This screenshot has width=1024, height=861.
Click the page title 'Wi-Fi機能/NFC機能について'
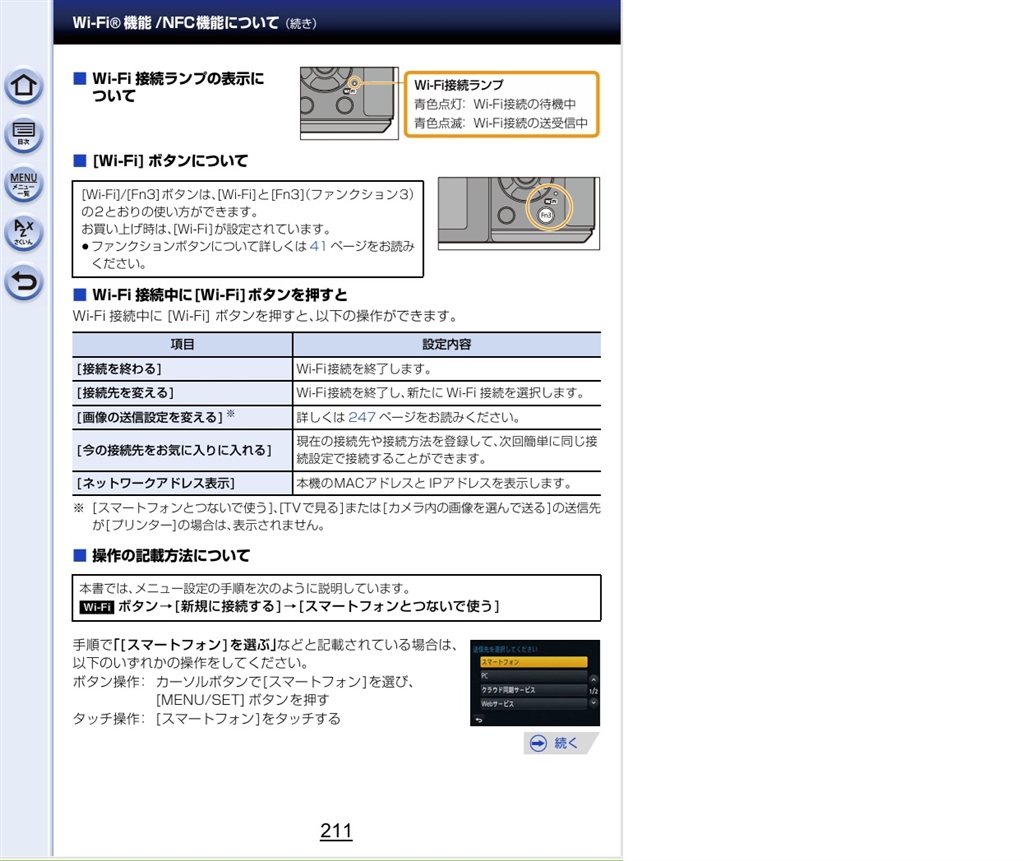coord(176,23)
